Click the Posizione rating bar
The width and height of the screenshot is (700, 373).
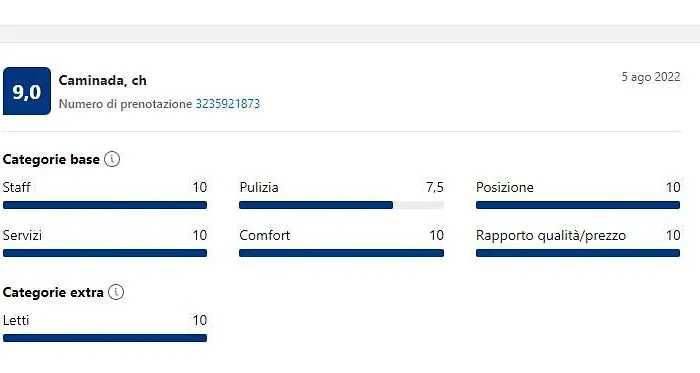578,205
